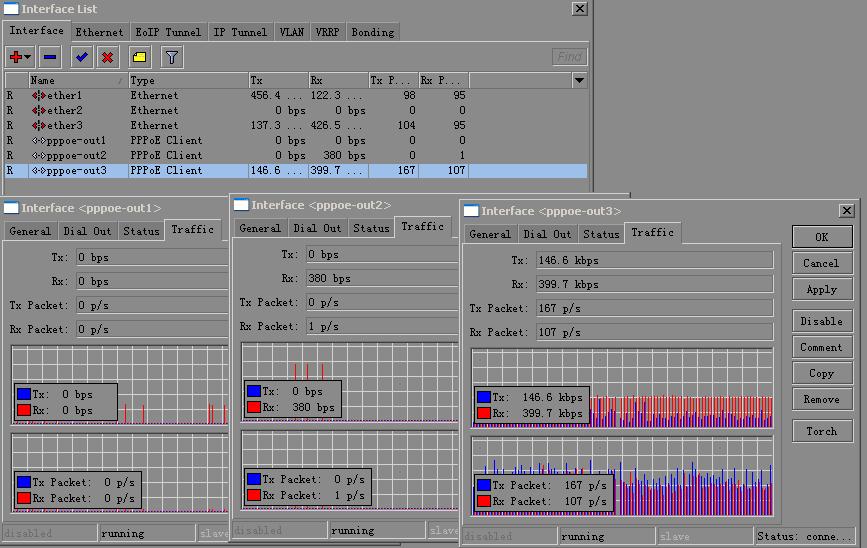Click into the Find search field

569,57
